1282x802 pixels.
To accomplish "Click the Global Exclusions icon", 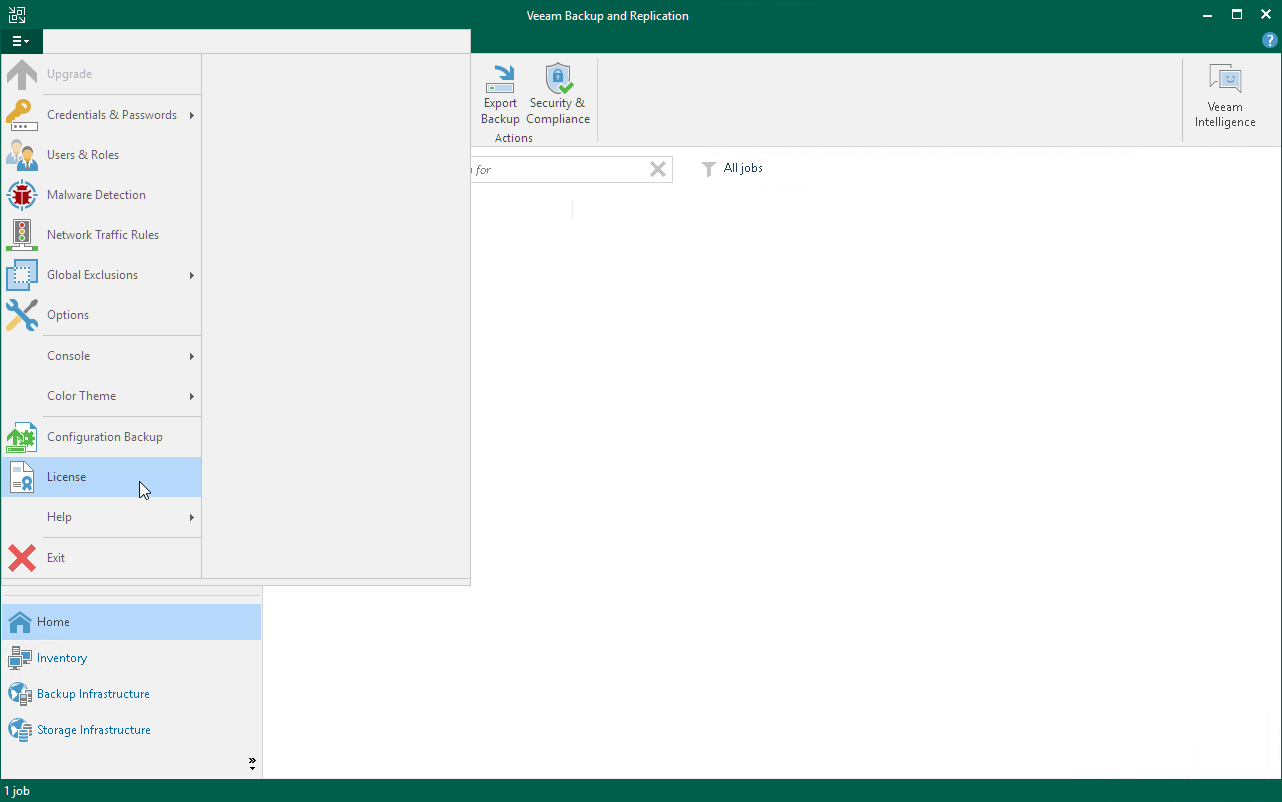I will coord(22,275).
